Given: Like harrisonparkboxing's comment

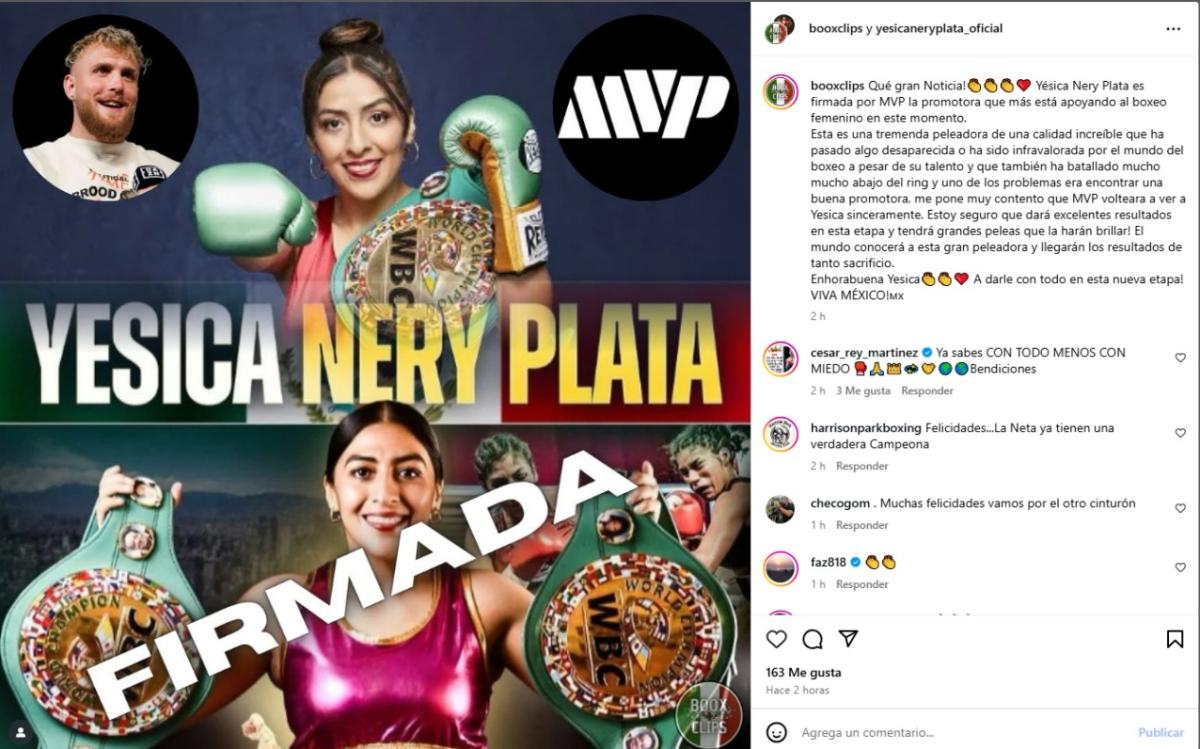Looking at the screenshot, I should click(1180, 433).
